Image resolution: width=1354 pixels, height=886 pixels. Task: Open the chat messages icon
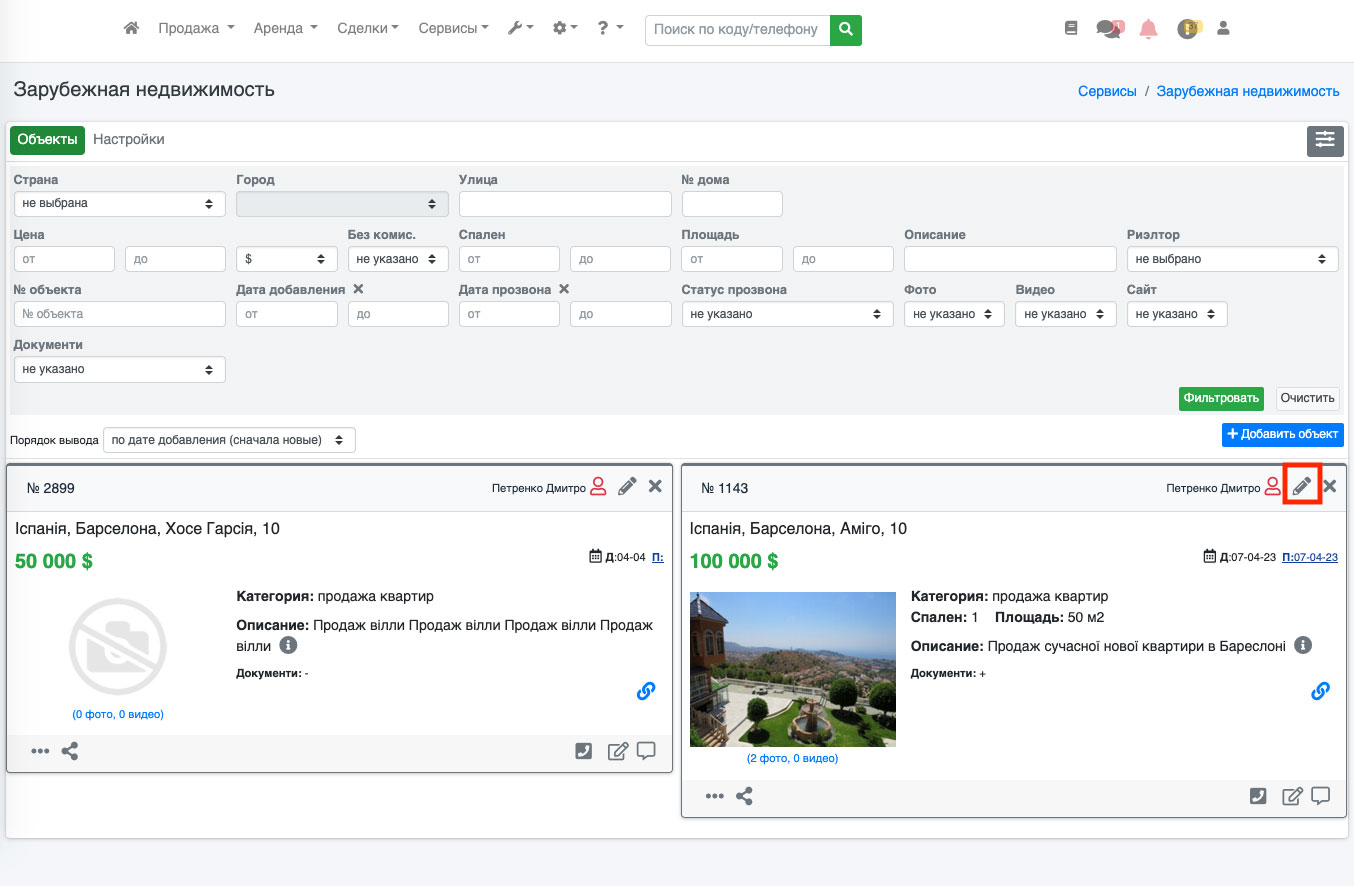tap(1108, 29)
